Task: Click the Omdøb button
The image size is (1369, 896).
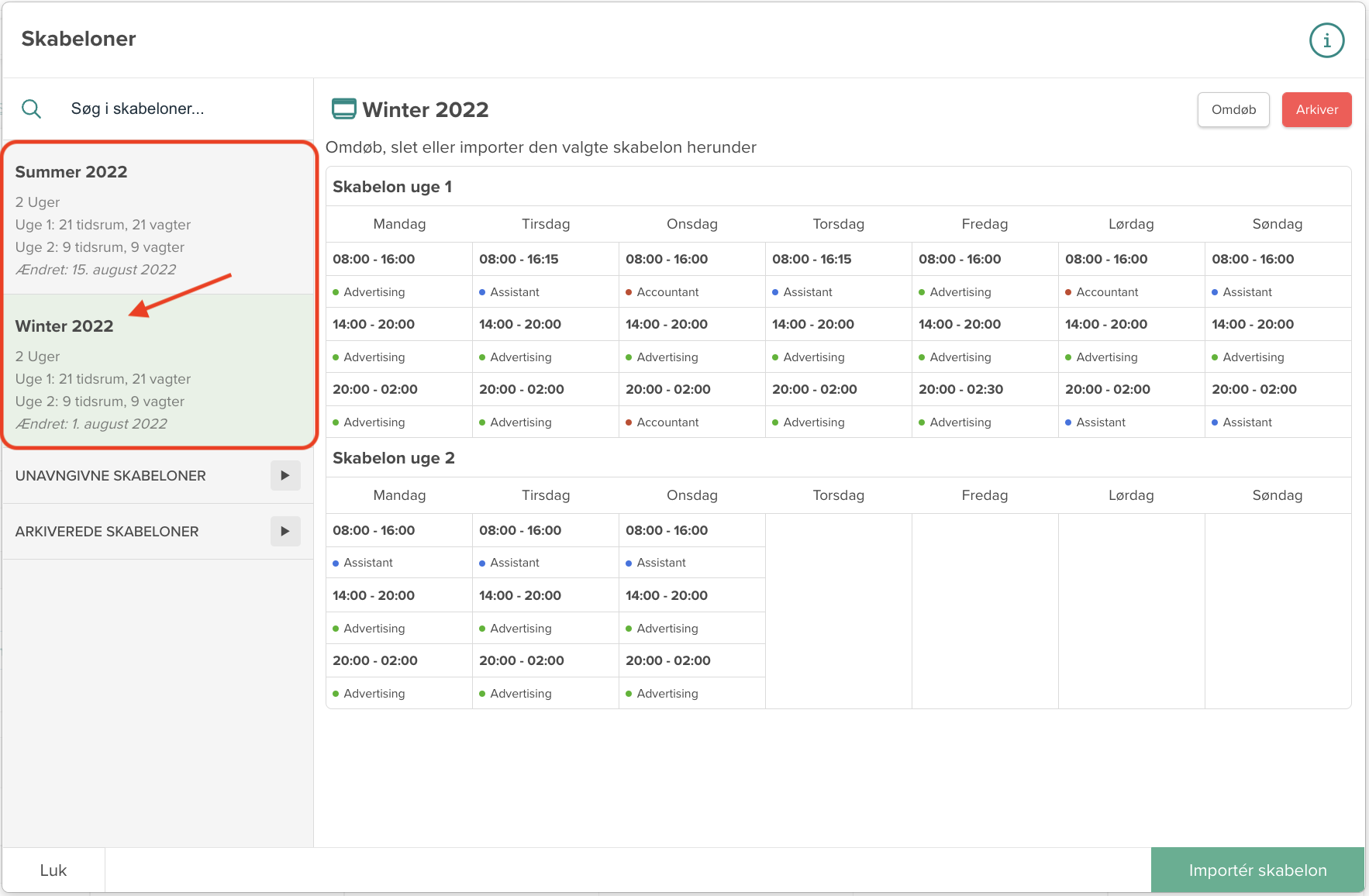Action: coord(1233,109)
